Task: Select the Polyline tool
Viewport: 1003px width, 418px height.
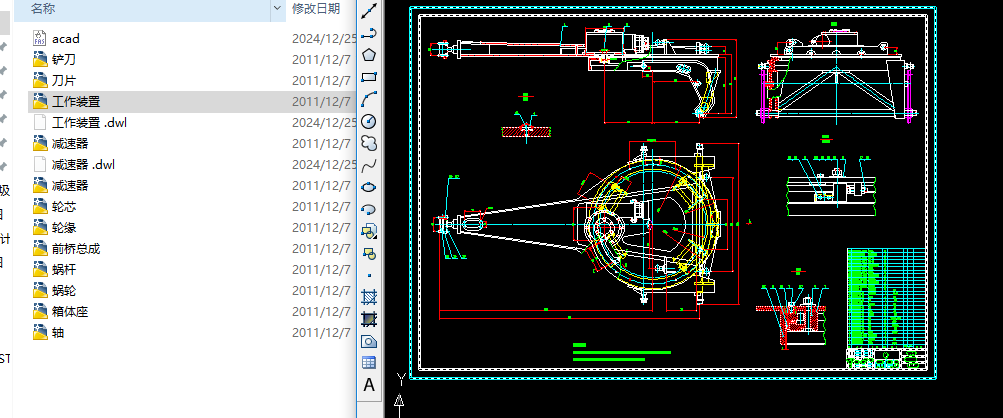Action: pyautogui.click(x=369, y=33)
